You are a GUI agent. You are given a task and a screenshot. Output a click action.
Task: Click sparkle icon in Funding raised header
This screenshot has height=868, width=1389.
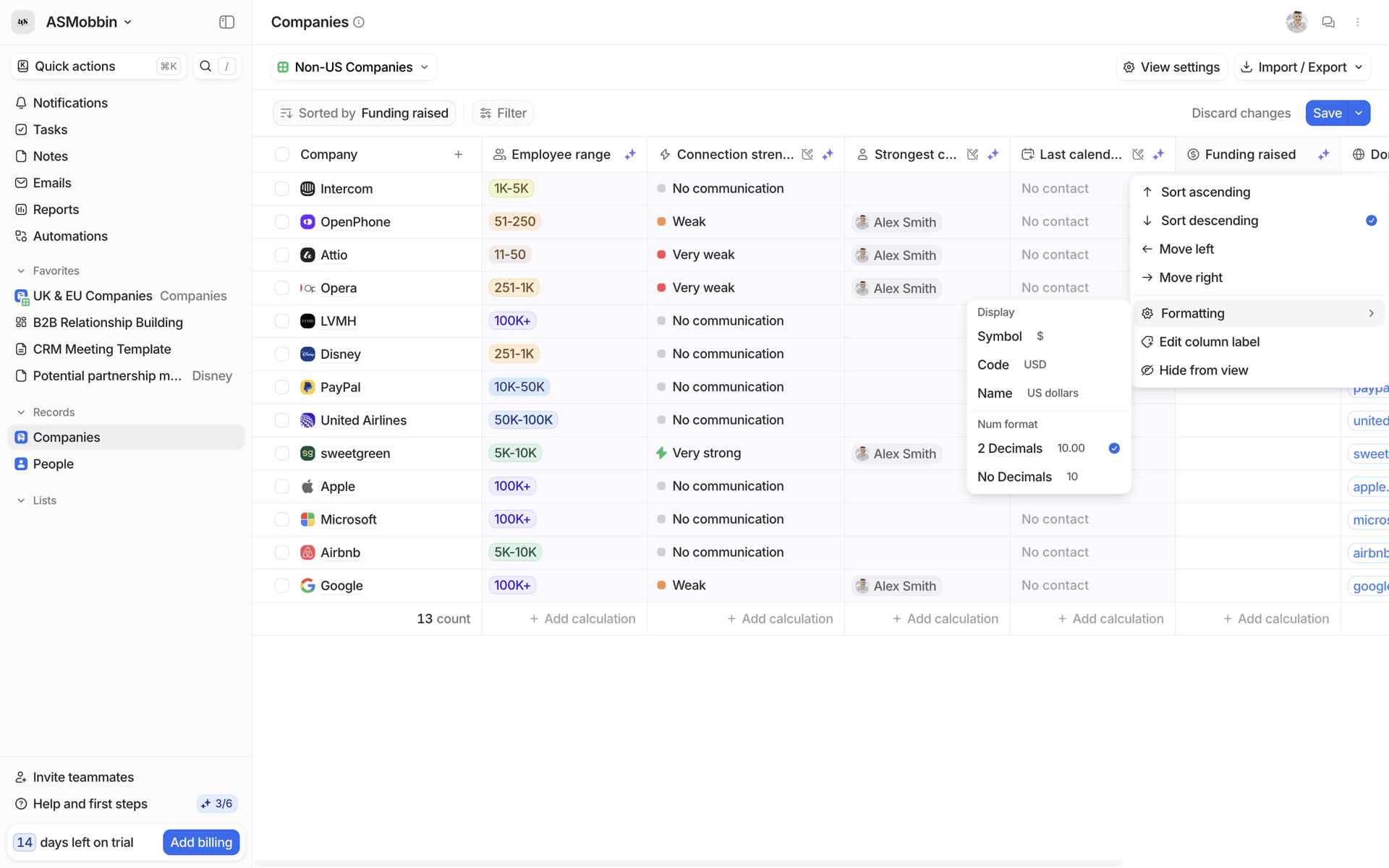(1323, 154)
